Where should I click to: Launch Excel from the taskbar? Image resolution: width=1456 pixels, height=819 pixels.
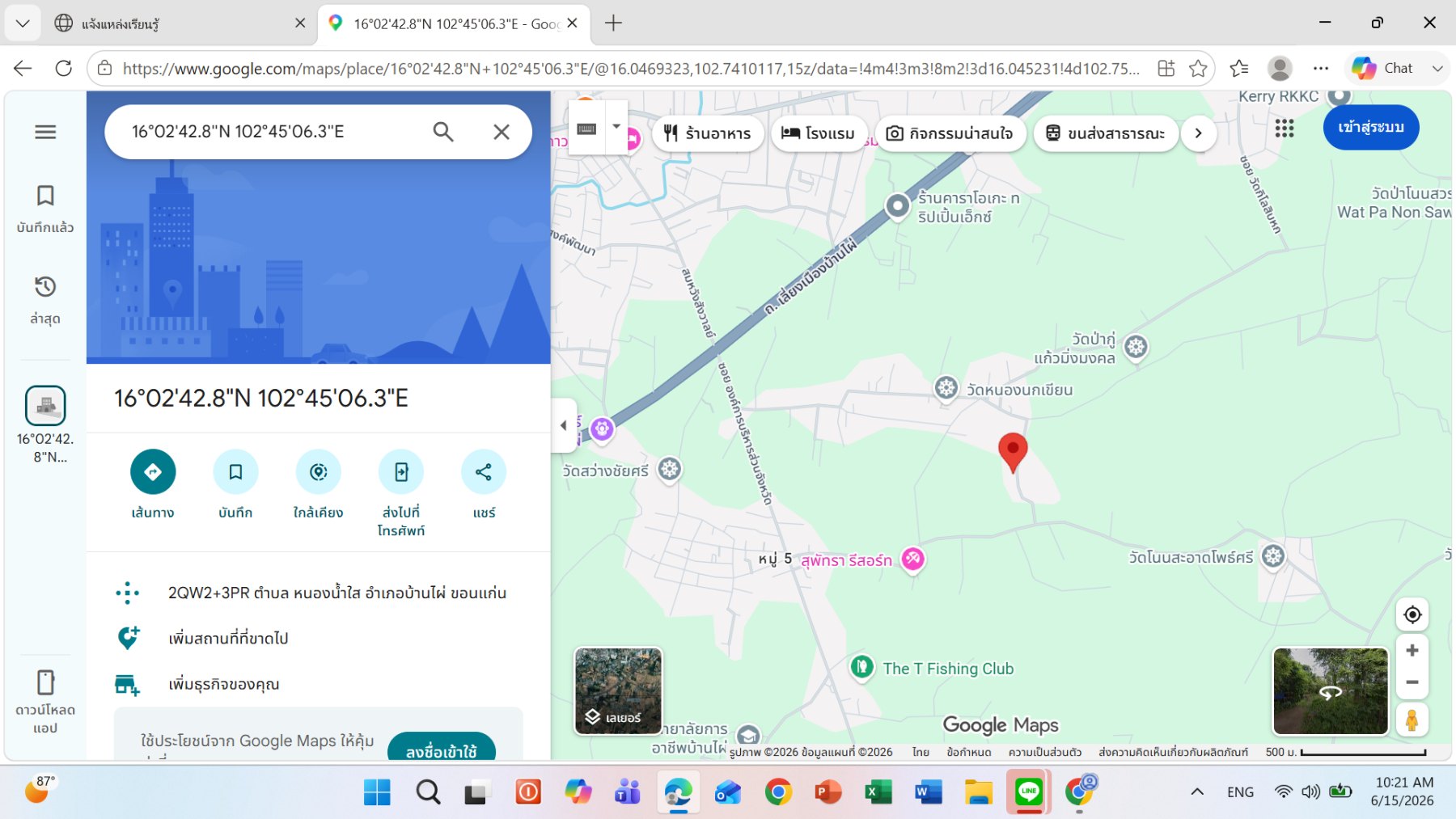[878, 792]
